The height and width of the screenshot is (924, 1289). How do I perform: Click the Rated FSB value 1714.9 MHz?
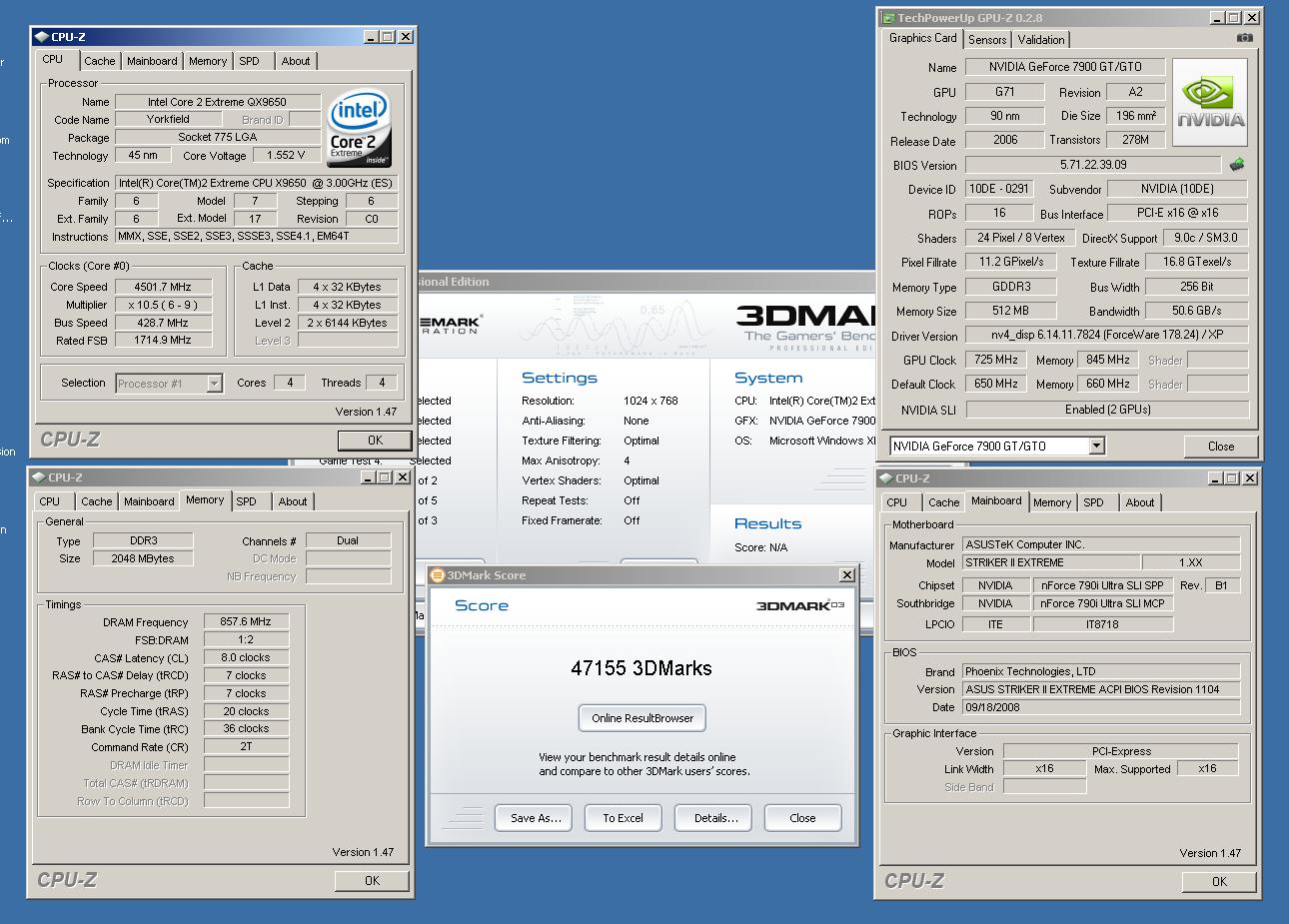pos(163,340)
